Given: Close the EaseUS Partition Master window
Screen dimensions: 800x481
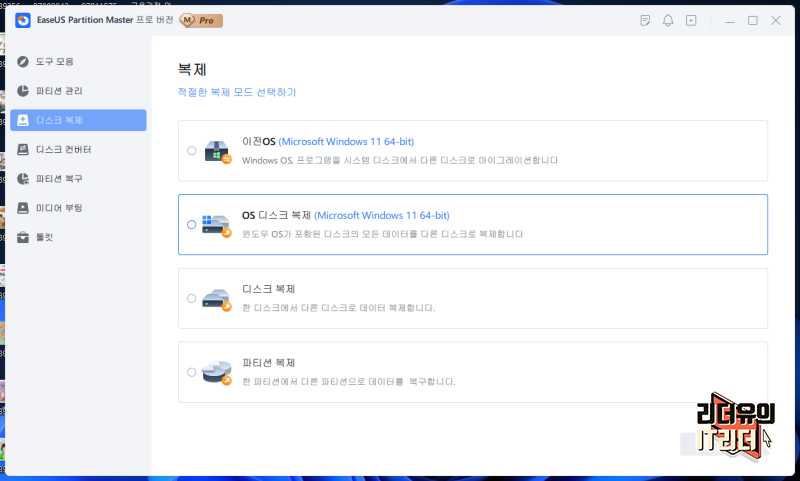Looking at the screenshot, I should click(x=776, y=20).
